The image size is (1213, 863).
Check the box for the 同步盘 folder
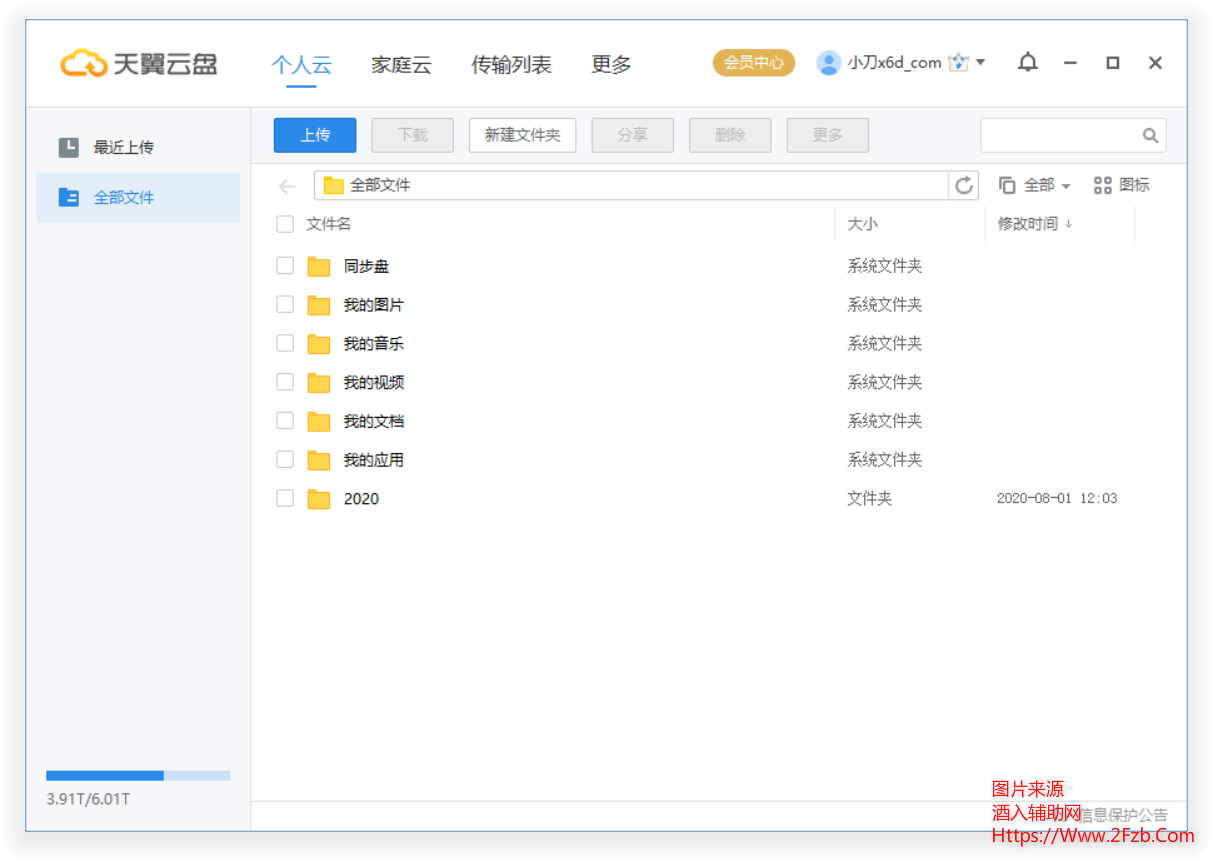click(285, 266)
